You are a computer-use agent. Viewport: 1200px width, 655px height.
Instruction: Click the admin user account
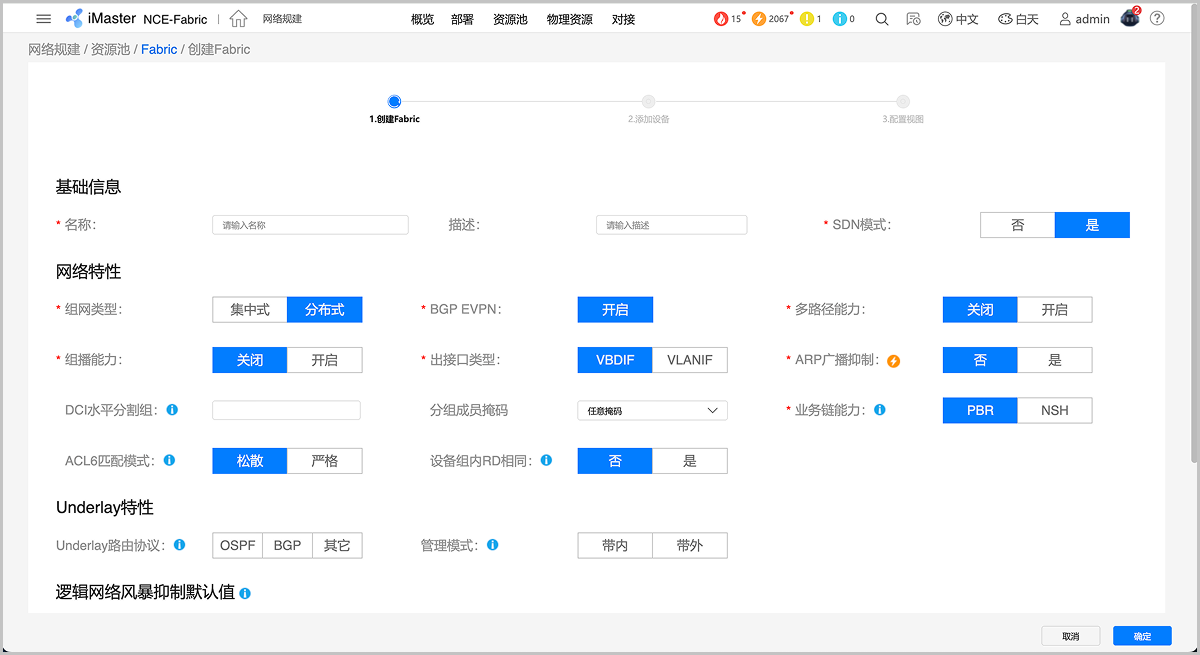(1084, 19)
